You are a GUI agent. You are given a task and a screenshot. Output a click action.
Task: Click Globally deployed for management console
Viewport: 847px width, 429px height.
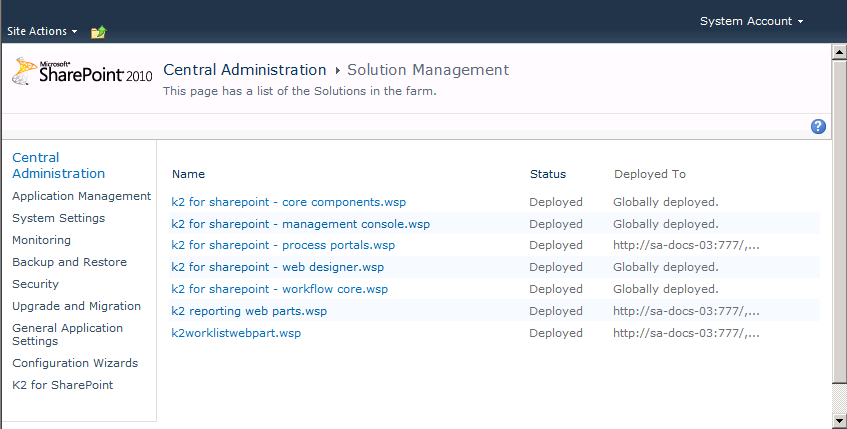[x=666, y=224]
